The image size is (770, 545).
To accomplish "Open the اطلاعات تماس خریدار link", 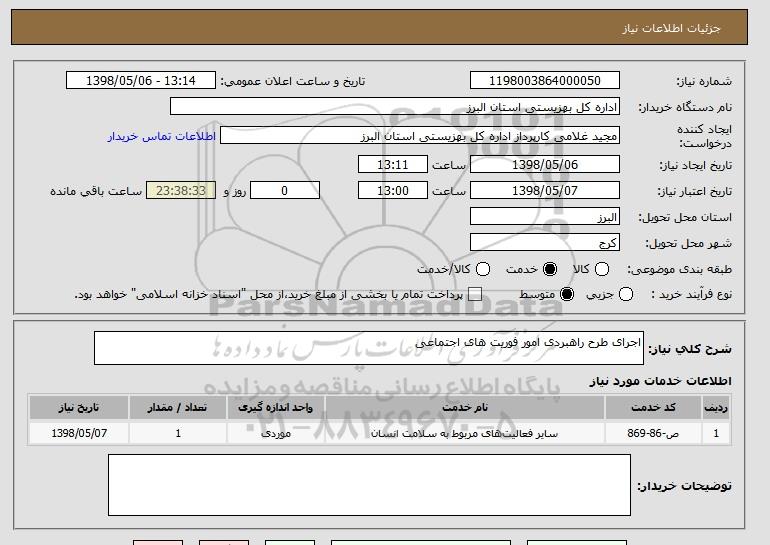I will [x=162, y=136].
